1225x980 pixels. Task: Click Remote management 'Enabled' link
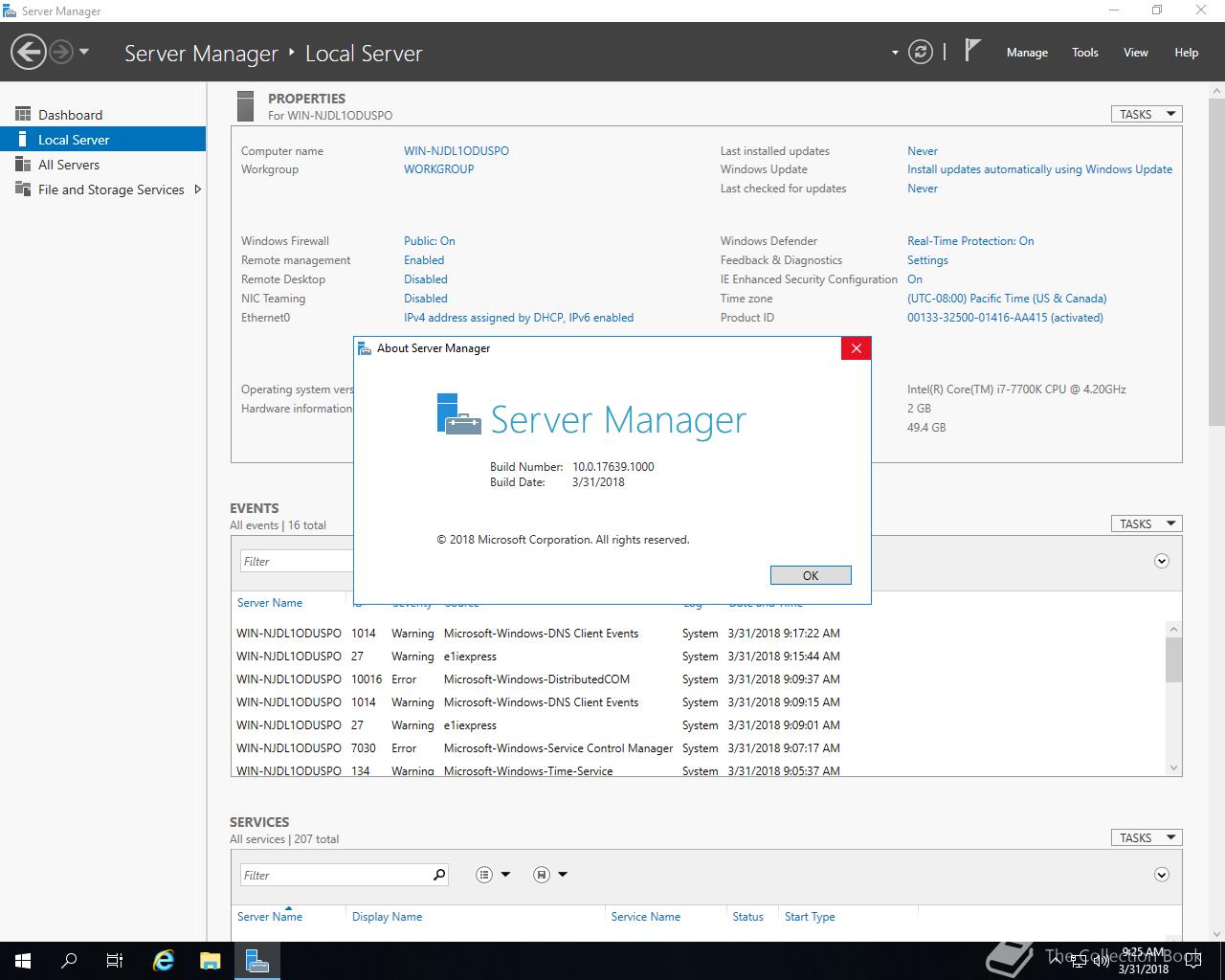point(424,259)
